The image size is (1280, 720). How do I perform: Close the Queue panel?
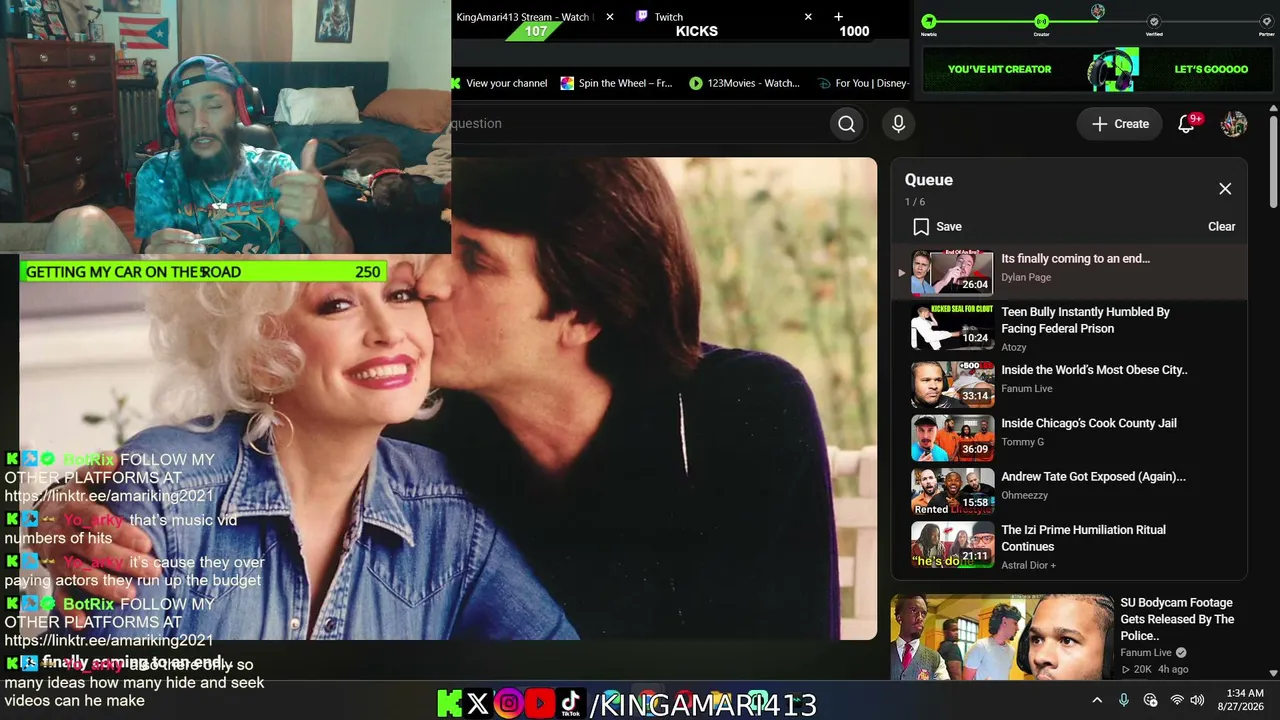[x=1225, y=189]
